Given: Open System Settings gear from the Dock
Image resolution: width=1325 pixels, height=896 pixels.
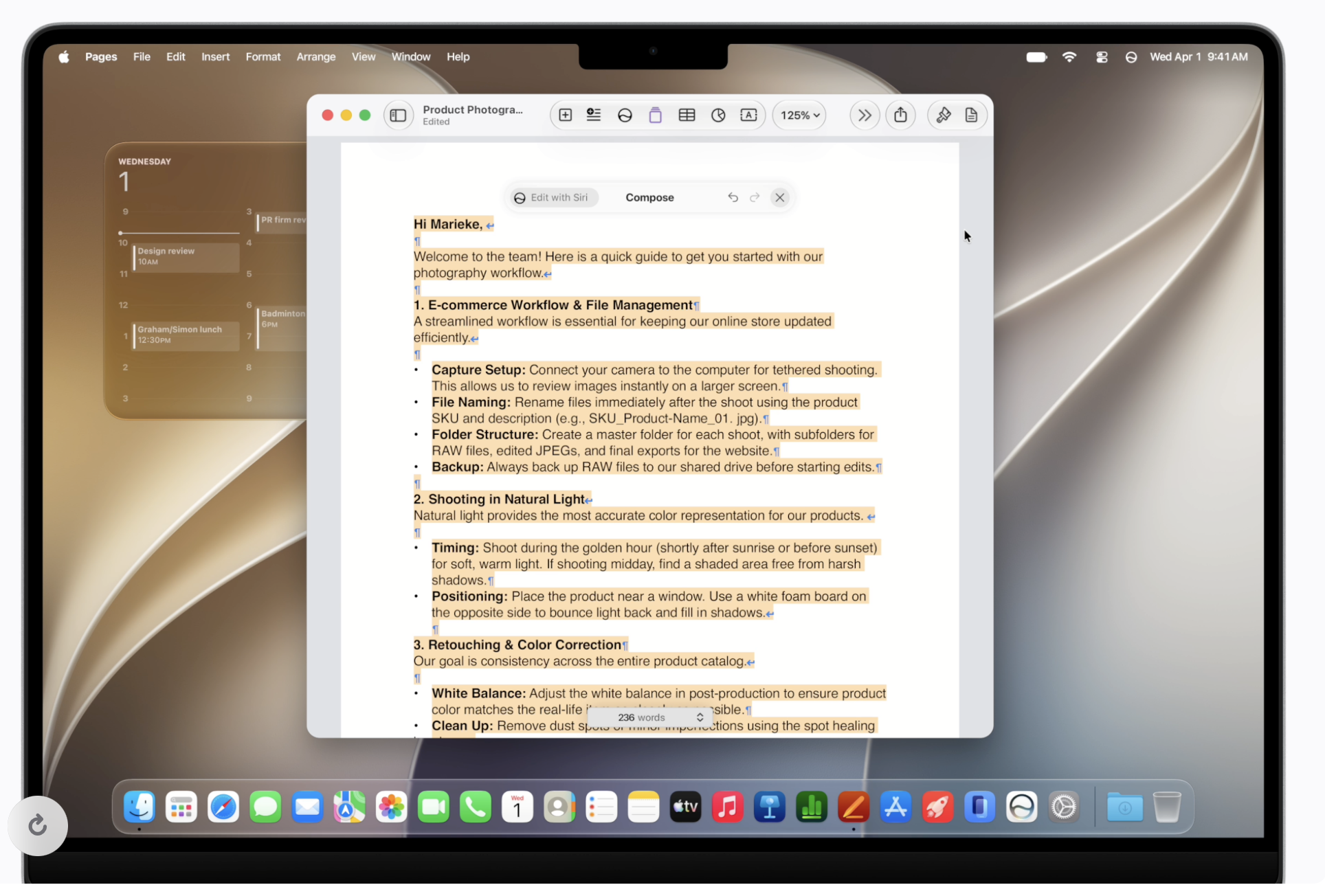Looking at the screenshot, I should [1064, 807].
